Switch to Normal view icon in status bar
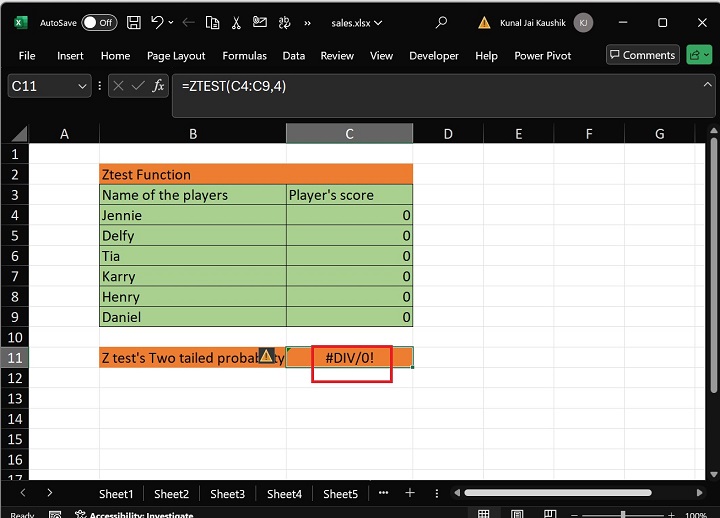This screenshot has width=720, height=518. pos(484,513)
